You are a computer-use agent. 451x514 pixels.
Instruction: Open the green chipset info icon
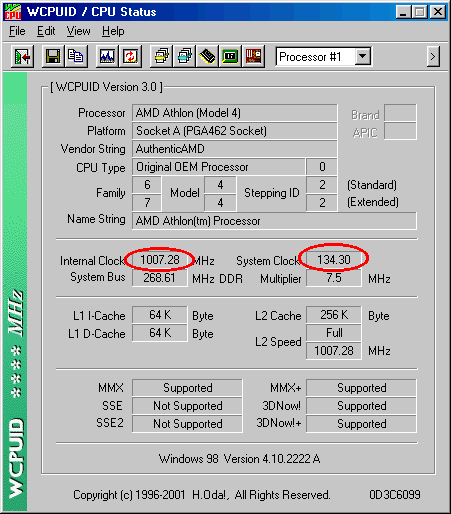230,56
